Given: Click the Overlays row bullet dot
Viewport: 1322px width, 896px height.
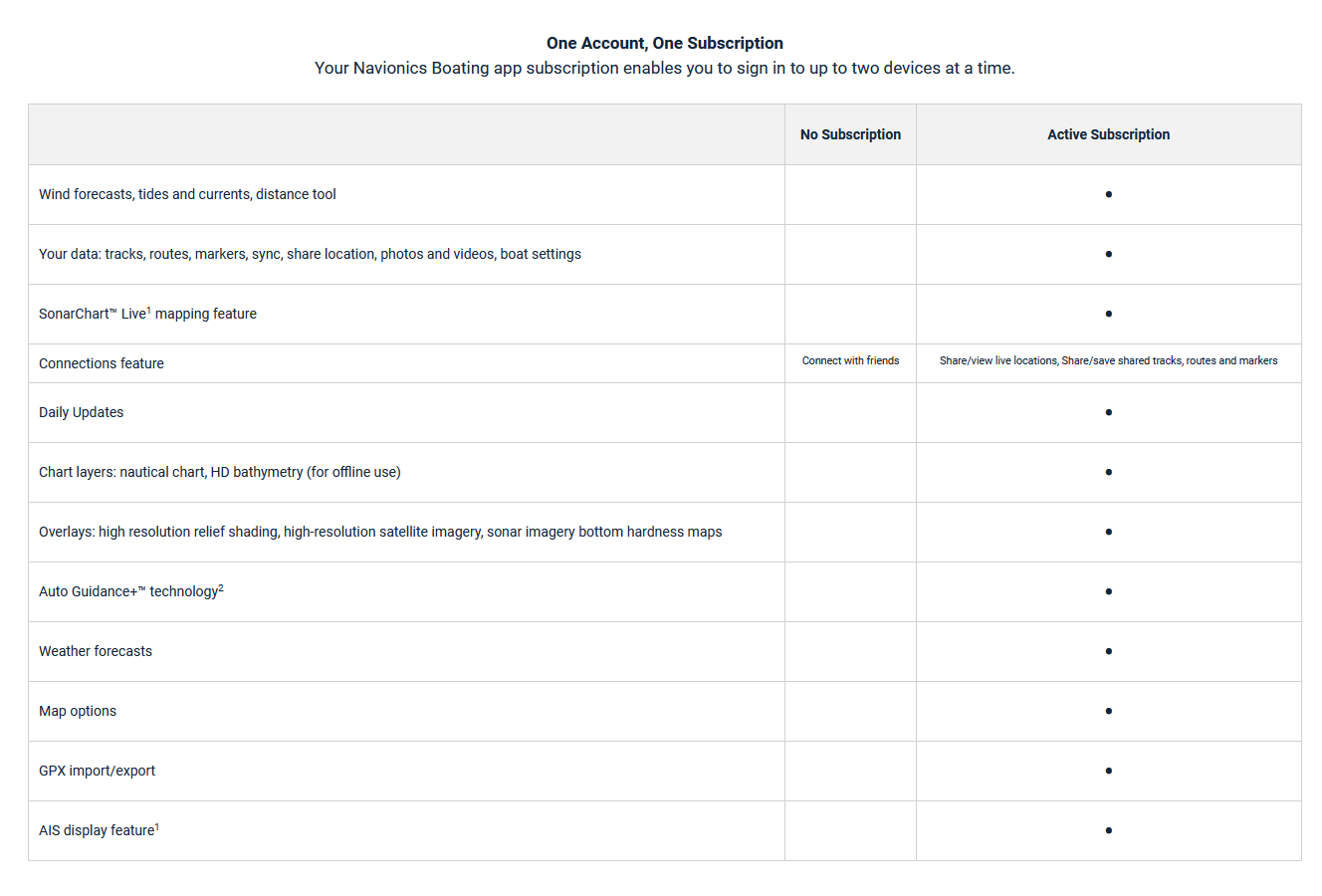Looking at the screenshot, I should coord(1108,532).
